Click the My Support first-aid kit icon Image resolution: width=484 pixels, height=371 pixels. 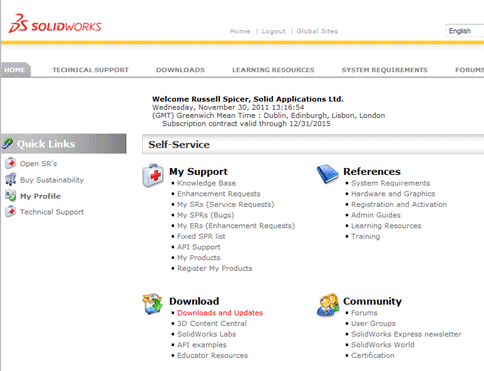153,175
